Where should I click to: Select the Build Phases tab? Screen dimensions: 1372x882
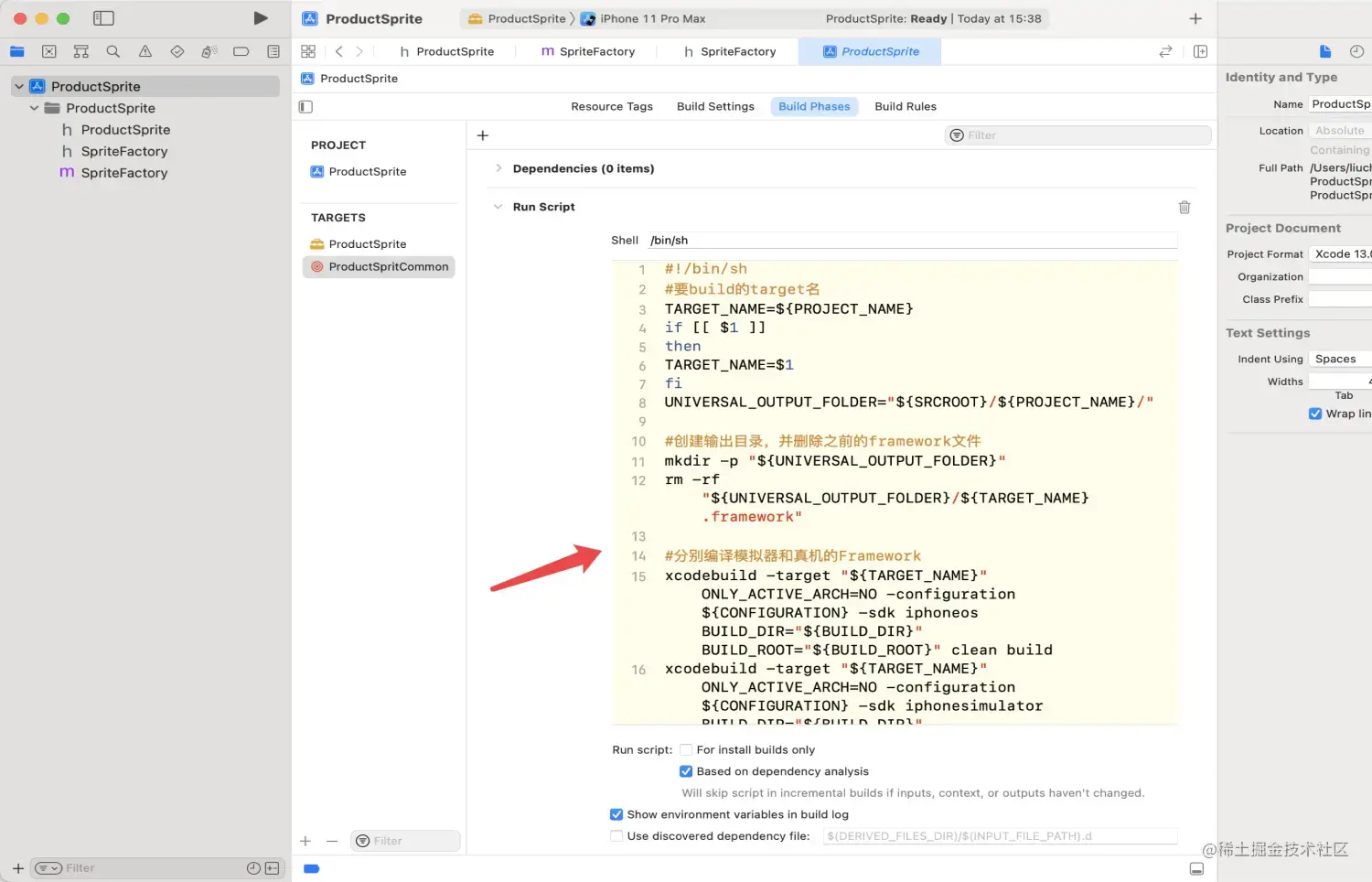click(814, 106)
